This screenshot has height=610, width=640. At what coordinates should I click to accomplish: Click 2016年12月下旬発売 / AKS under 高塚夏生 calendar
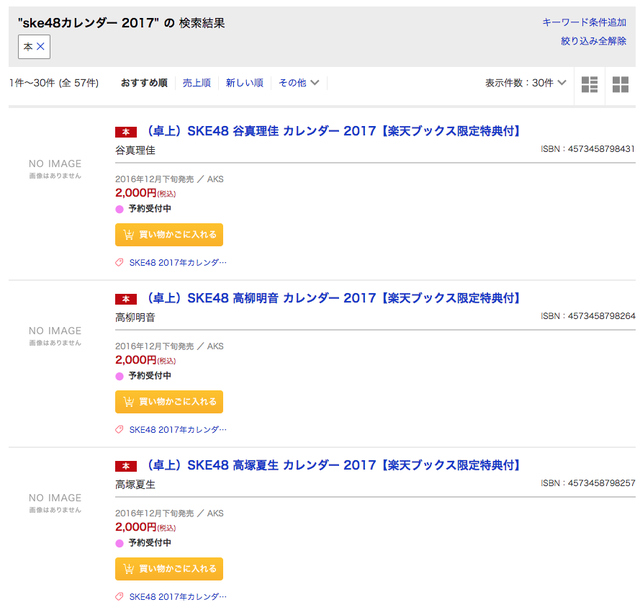pos(169,513)
